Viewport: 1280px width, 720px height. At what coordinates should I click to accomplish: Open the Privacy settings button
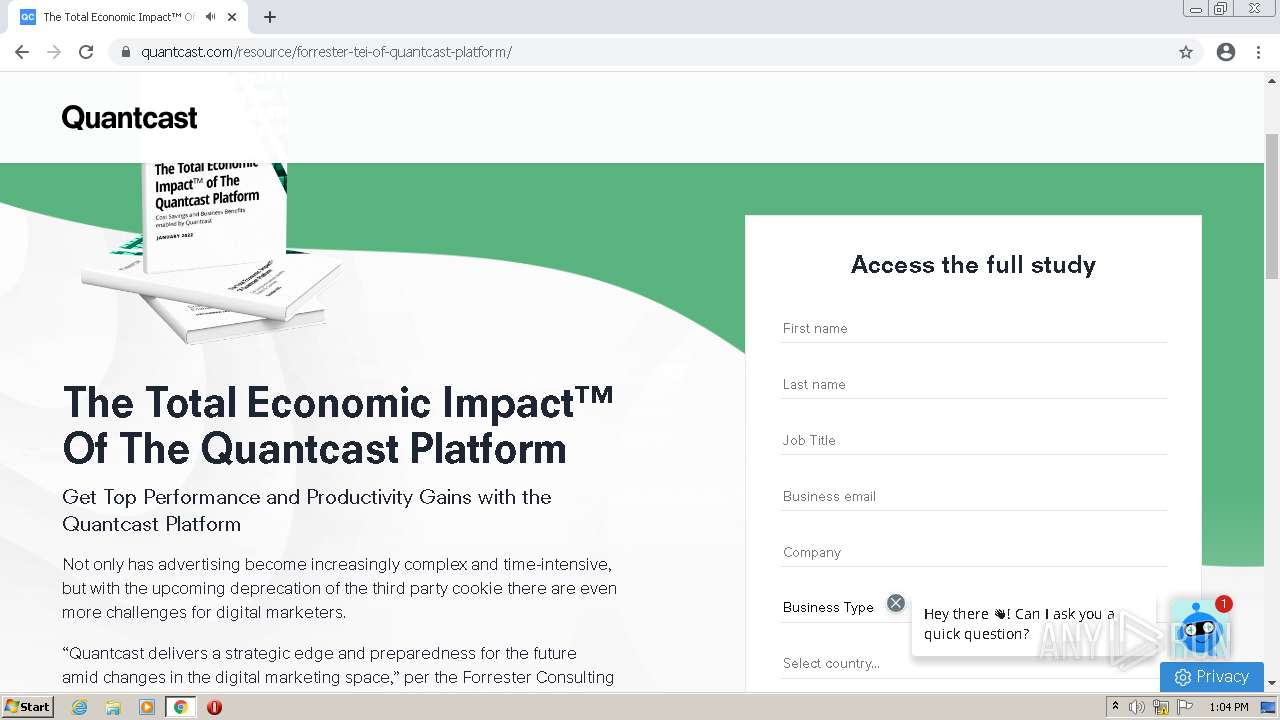1212,677
